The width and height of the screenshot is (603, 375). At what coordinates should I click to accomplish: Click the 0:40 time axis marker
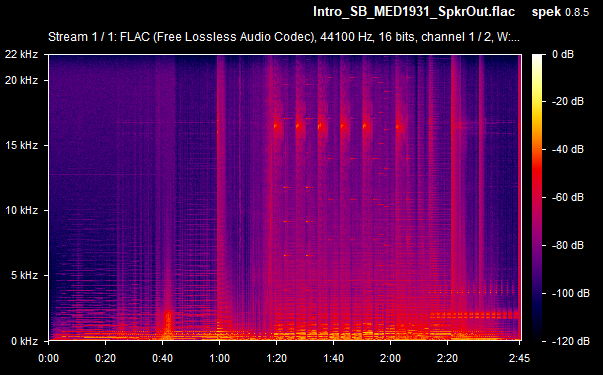point(162,358)
